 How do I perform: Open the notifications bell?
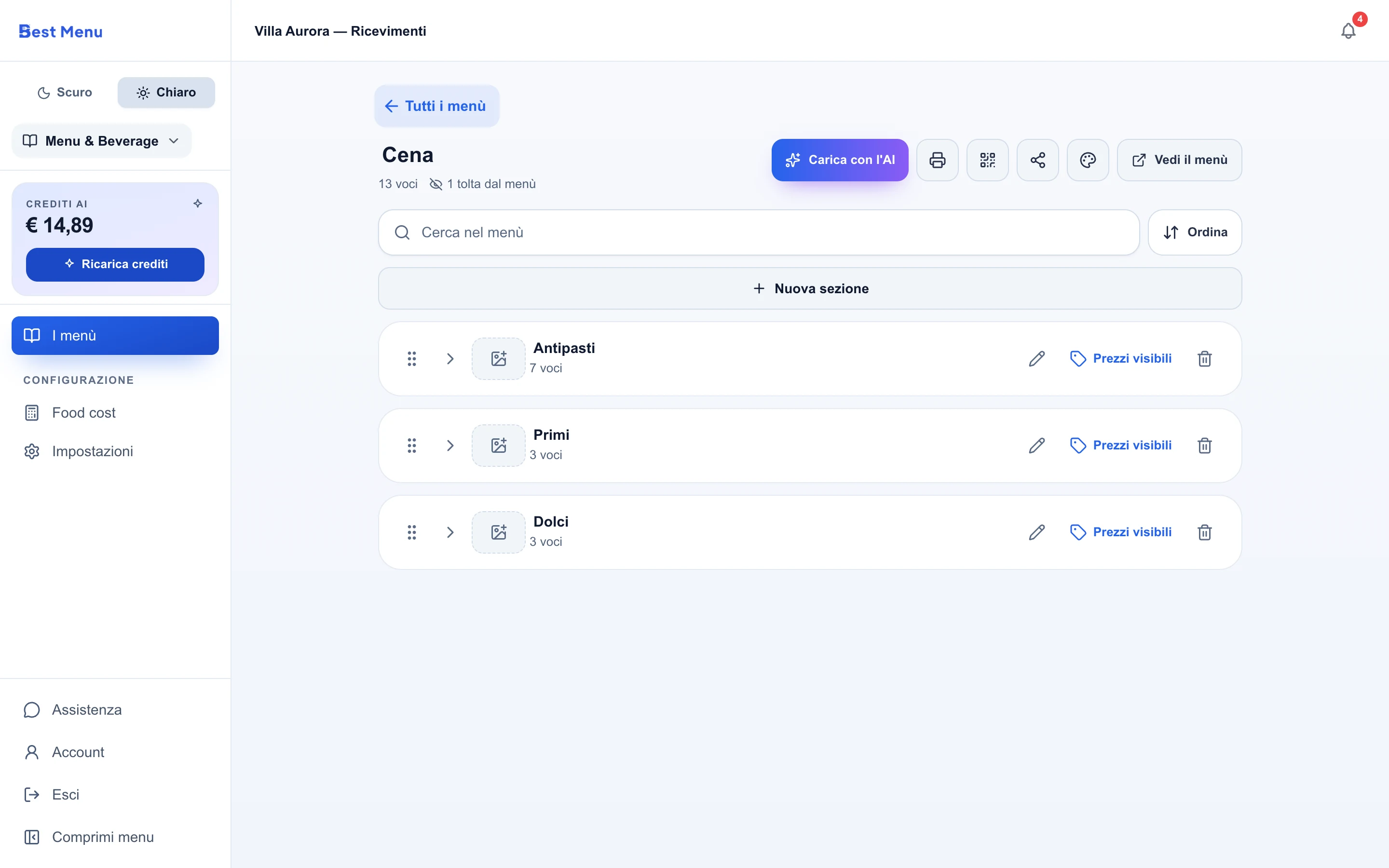pos(1348,31)
